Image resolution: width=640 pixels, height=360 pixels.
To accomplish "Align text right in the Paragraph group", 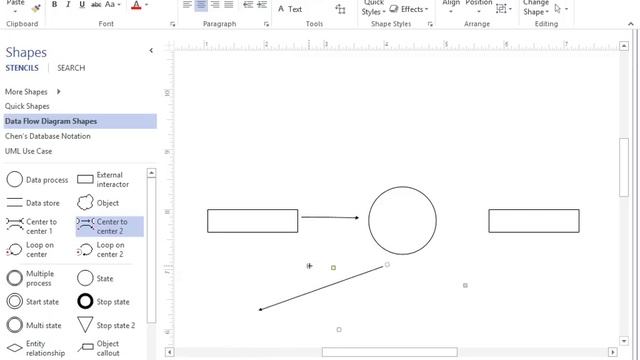I will [x=215, y=5].
